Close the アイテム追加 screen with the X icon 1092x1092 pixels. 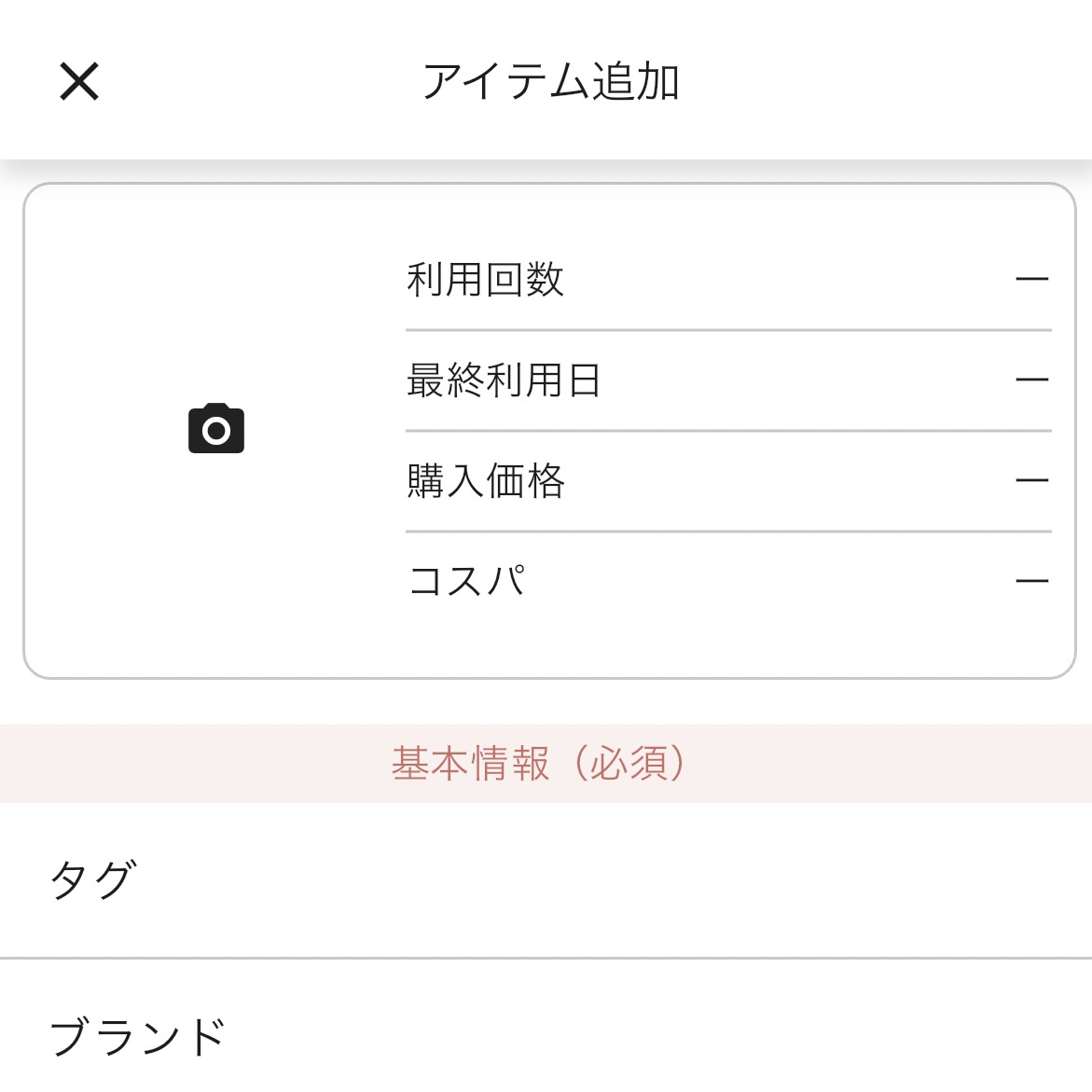[78, 82]
